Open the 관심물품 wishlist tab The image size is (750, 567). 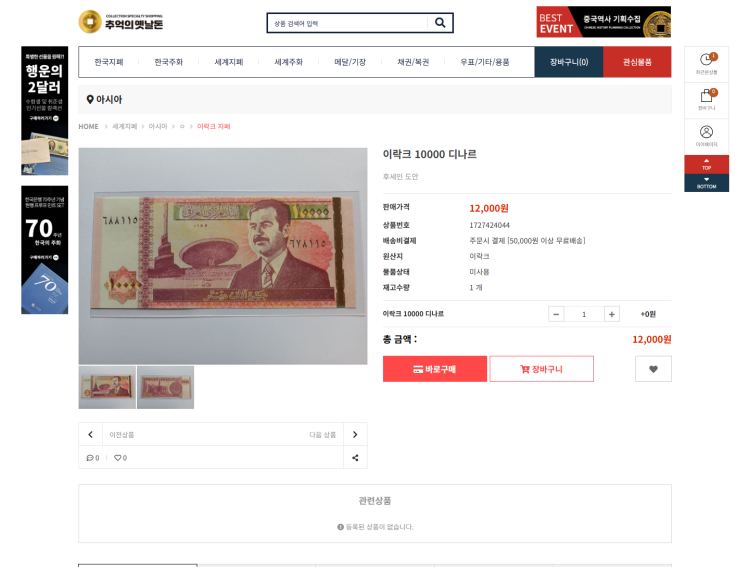pyautogui.click(x=637, y=62)
